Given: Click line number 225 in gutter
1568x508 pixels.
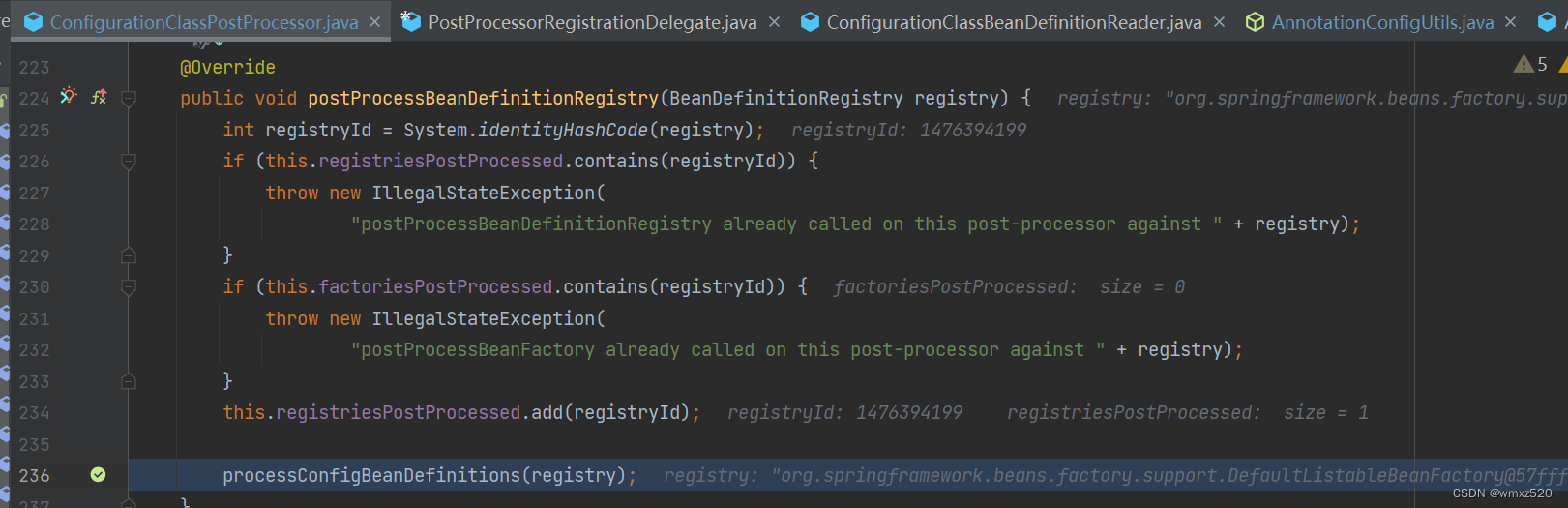Looking at the screenshot, I should click(x=34, y=130).
